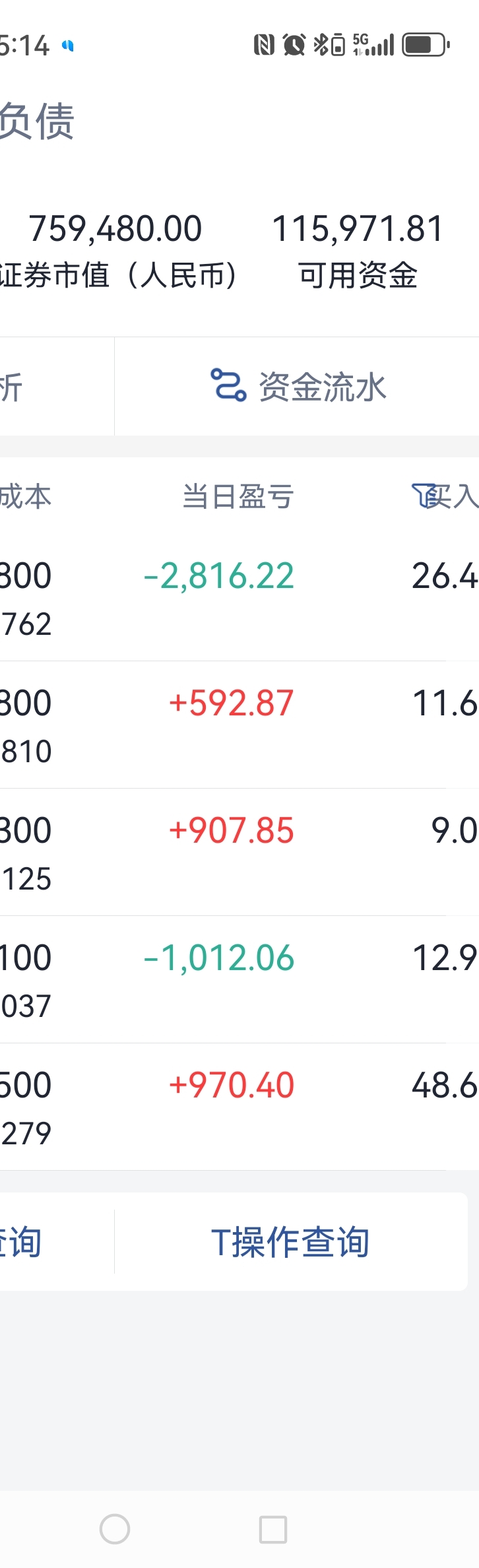
Task: Tap the NFC status bar icon
Action: click(264, 45)
